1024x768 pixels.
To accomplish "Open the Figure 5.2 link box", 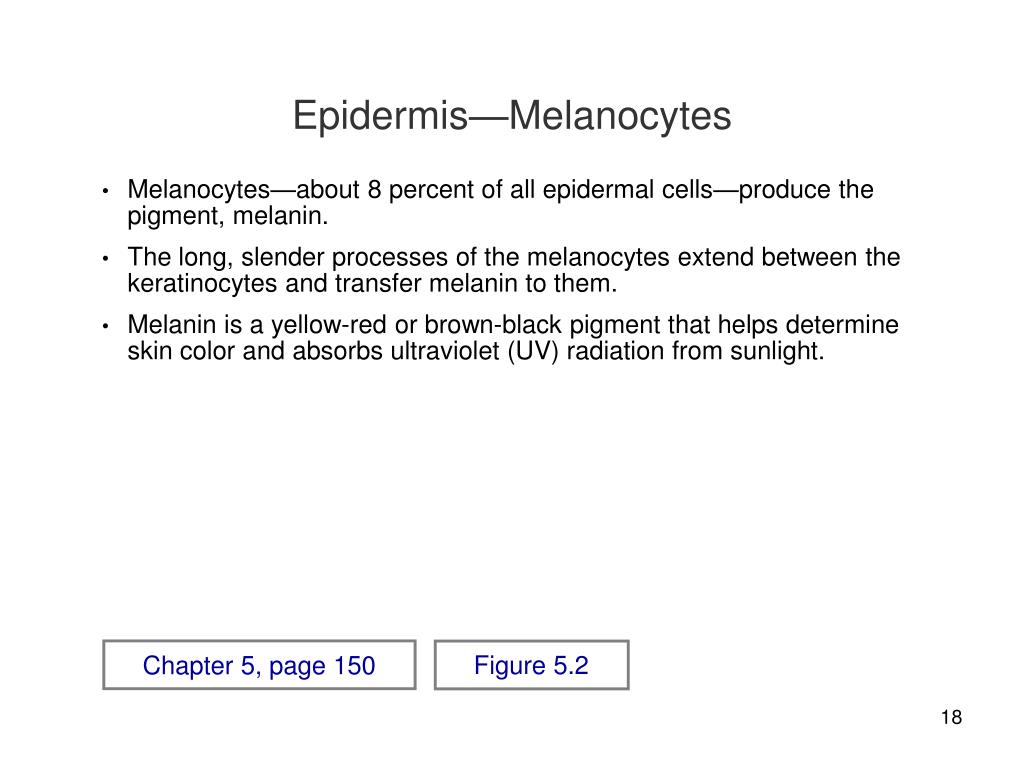I will coord(532,665).
